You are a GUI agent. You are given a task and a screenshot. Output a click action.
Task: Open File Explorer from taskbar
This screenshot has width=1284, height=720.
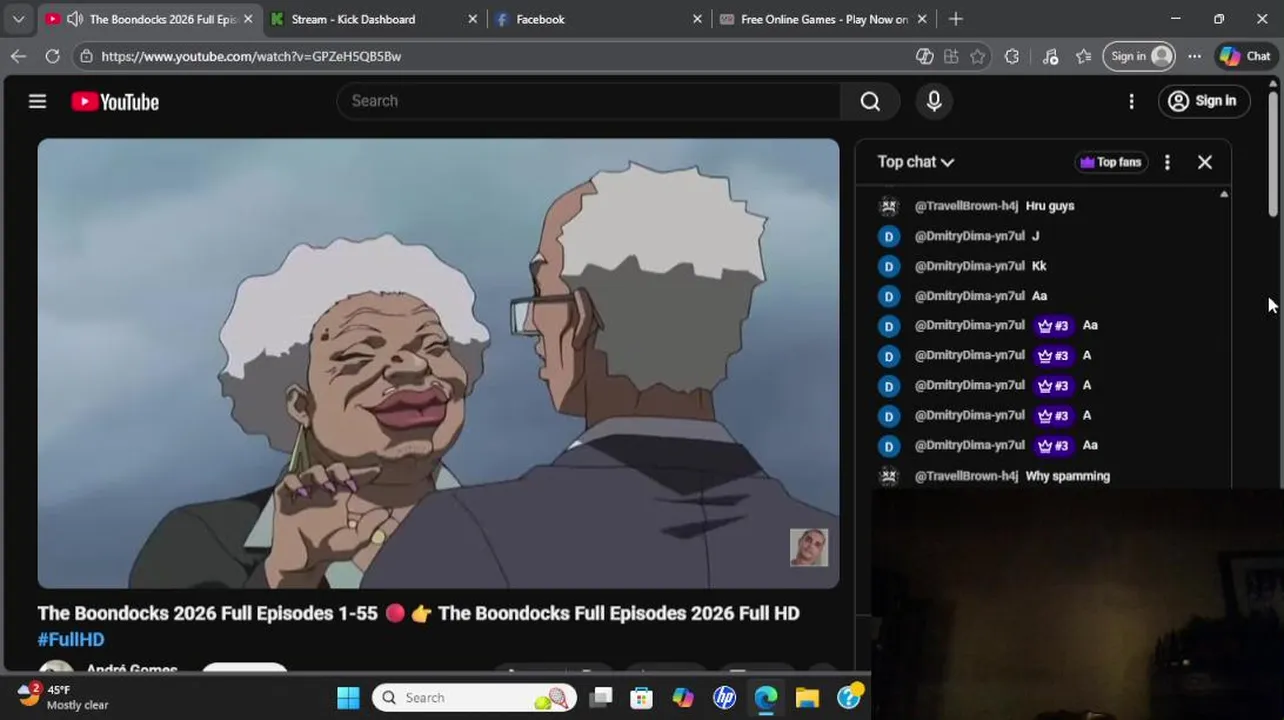(807, 697)
